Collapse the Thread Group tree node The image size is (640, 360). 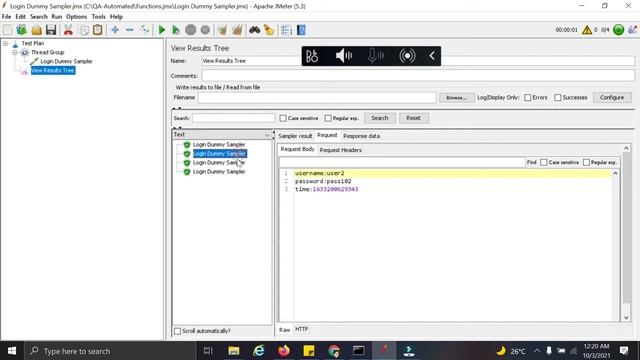coord(15,52)
